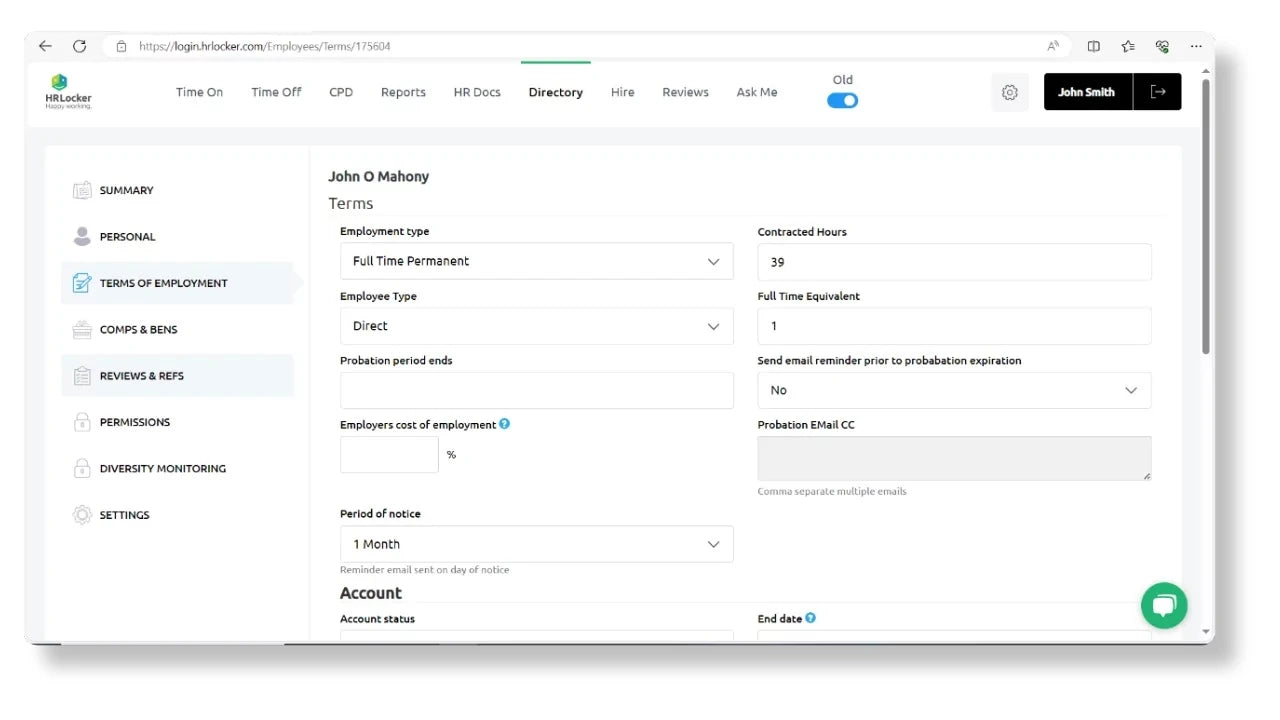Open the Employee Type dropdown
This screenshot has height=720, width=1280.
[x=536, y=326]
